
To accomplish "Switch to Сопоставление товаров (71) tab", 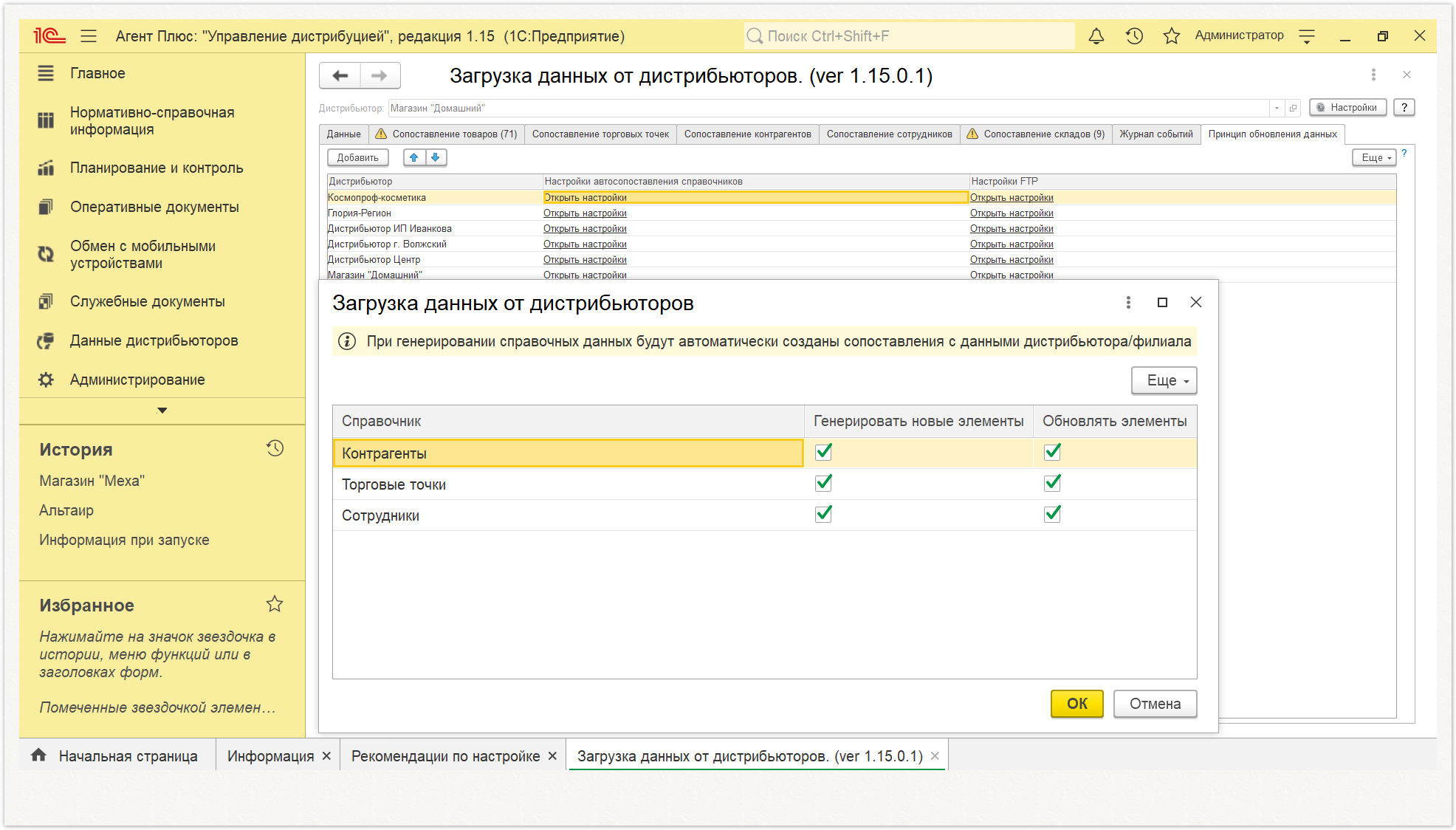I will (x=447, y=134).
